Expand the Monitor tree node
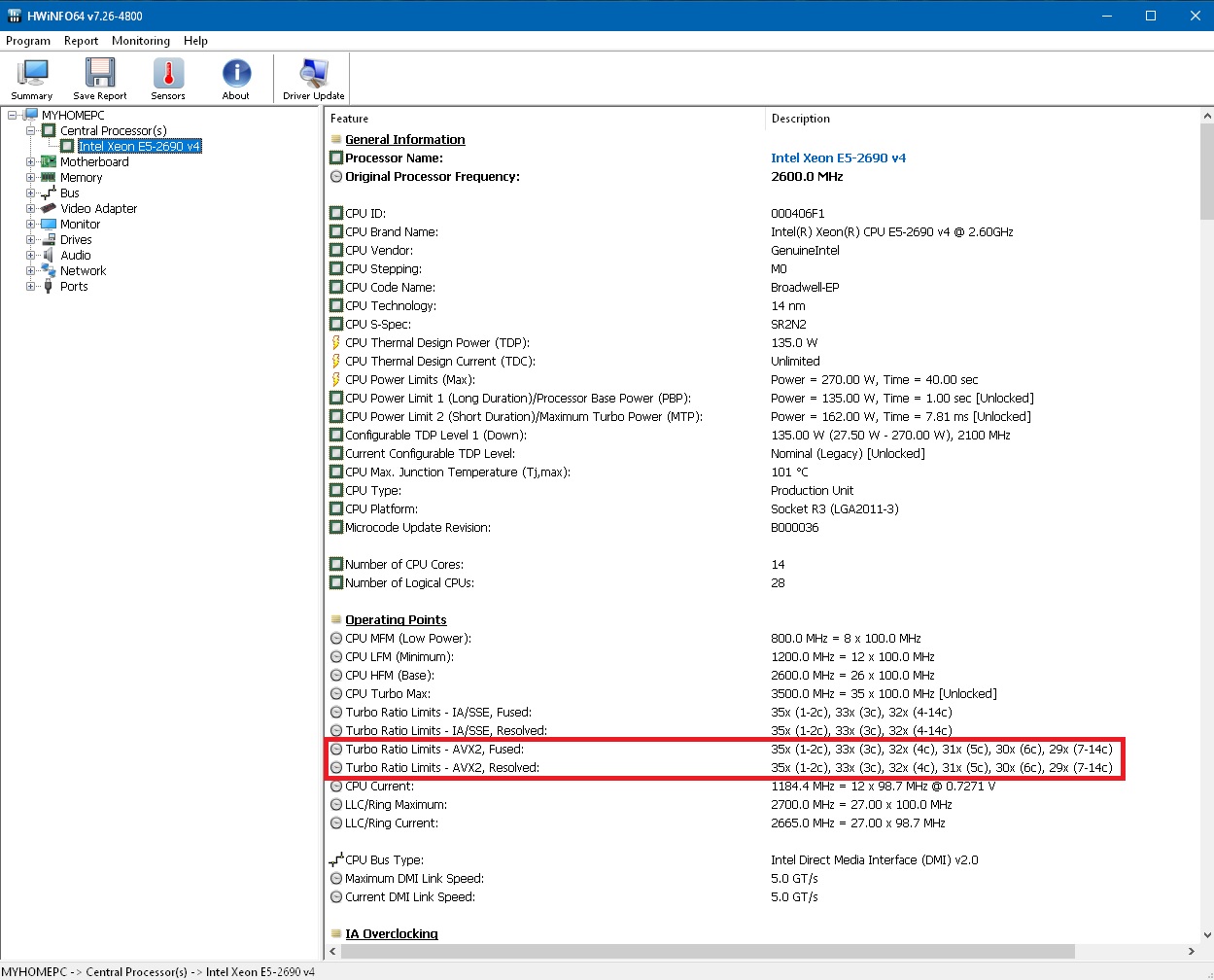Screen dimensions: 1214x980 coord(30,225)
